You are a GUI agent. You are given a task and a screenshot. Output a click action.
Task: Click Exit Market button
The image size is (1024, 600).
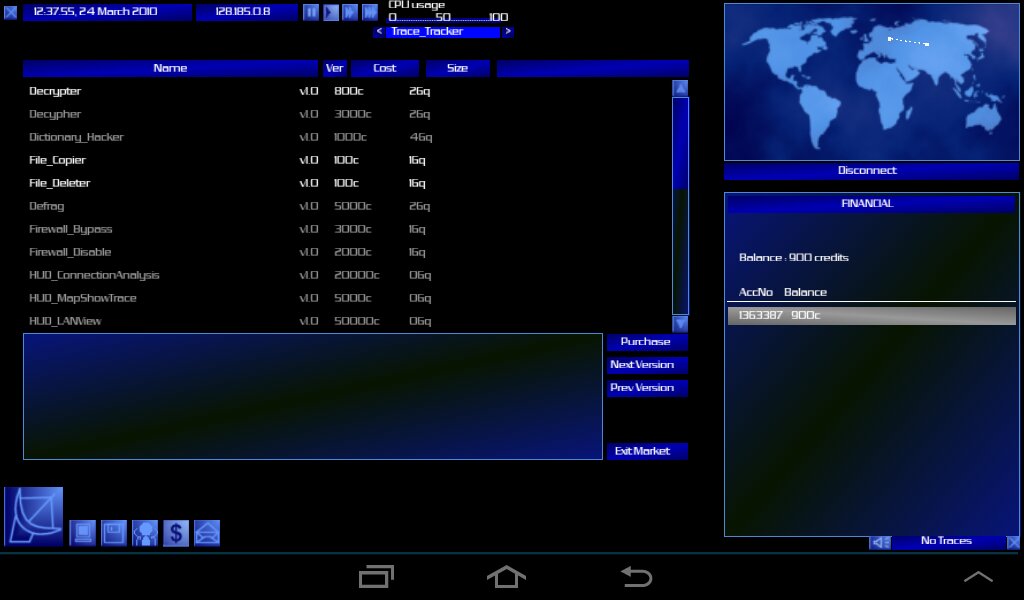(646, 451)
